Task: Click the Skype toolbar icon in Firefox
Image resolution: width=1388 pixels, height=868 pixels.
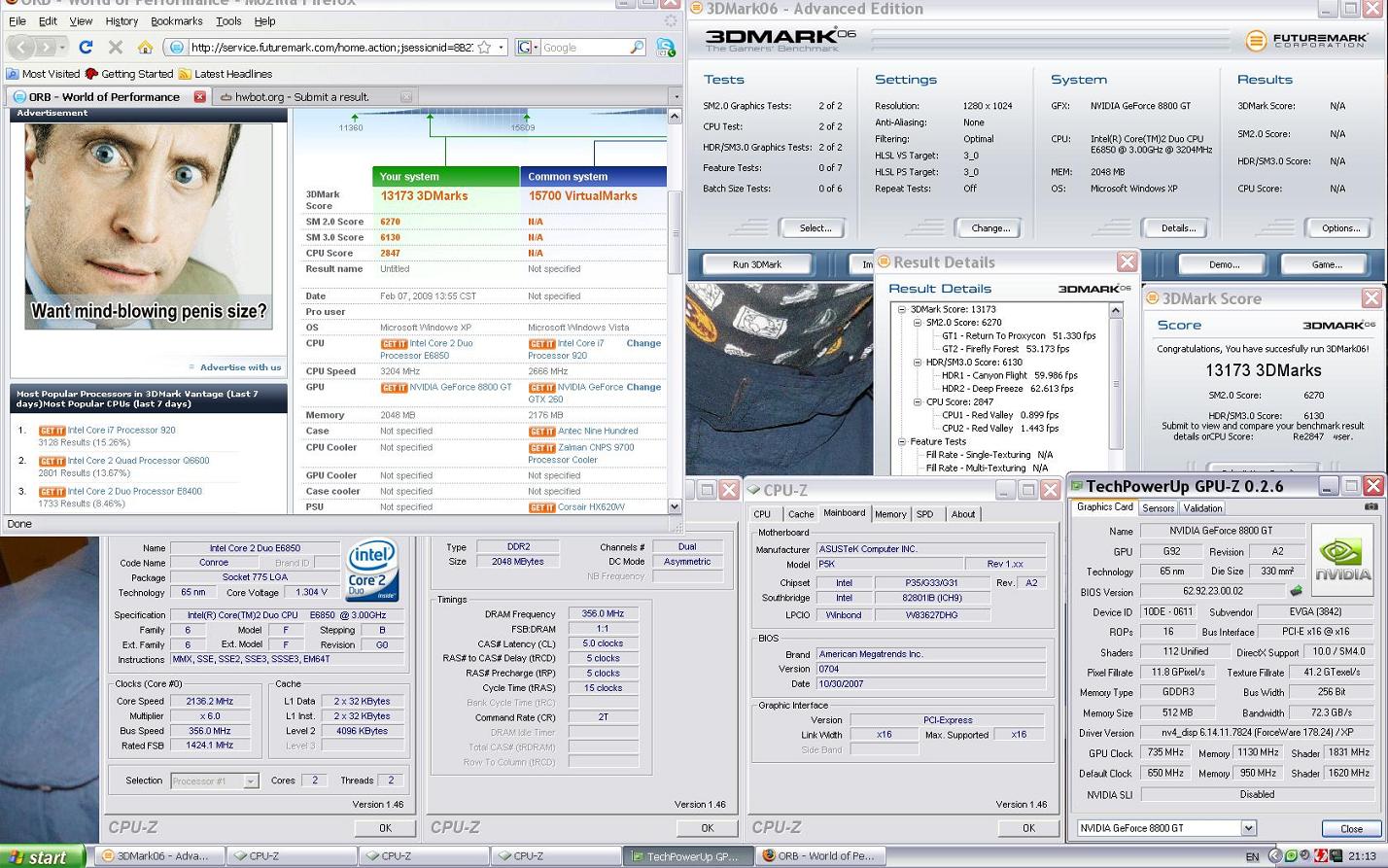Action: pyautogui.click(x=666, y=47)
